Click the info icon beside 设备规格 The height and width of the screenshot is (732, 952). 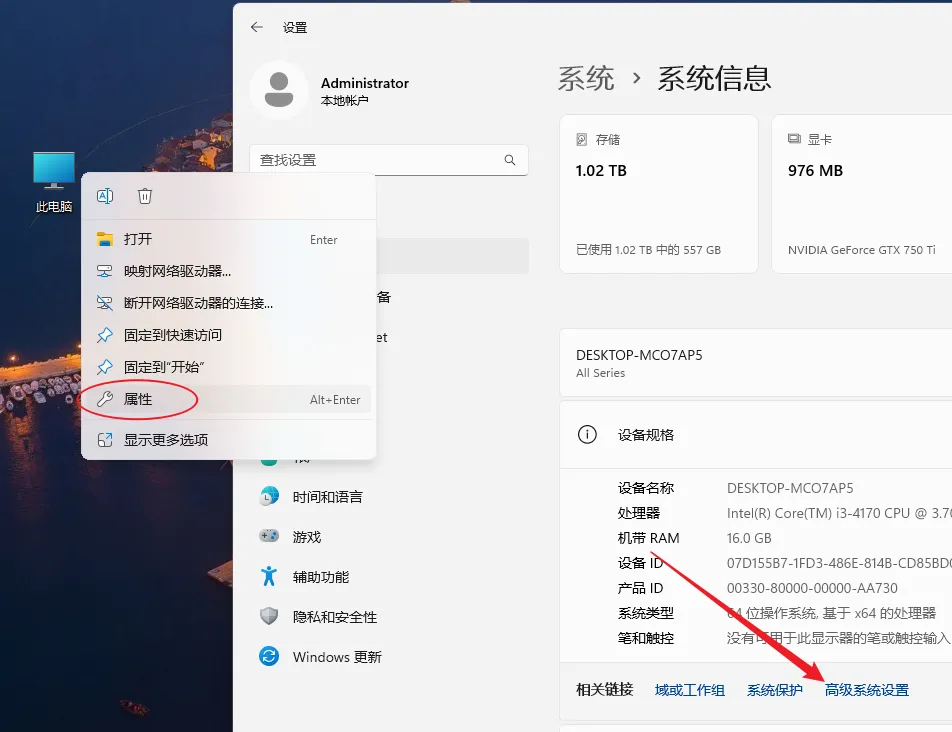[587, 435]
